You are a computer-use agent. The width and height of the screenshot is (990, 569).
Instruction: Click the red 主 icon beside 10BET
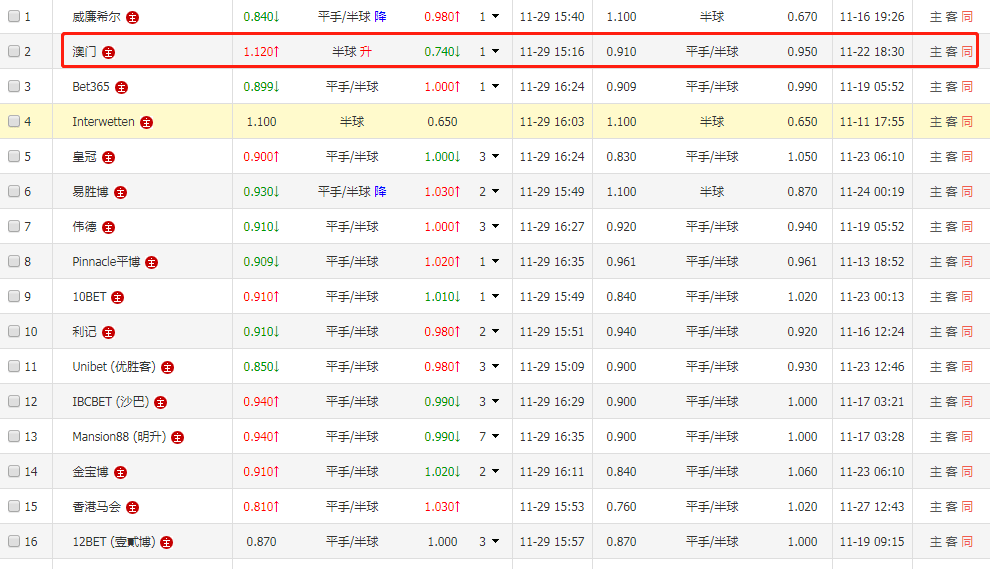117,297
